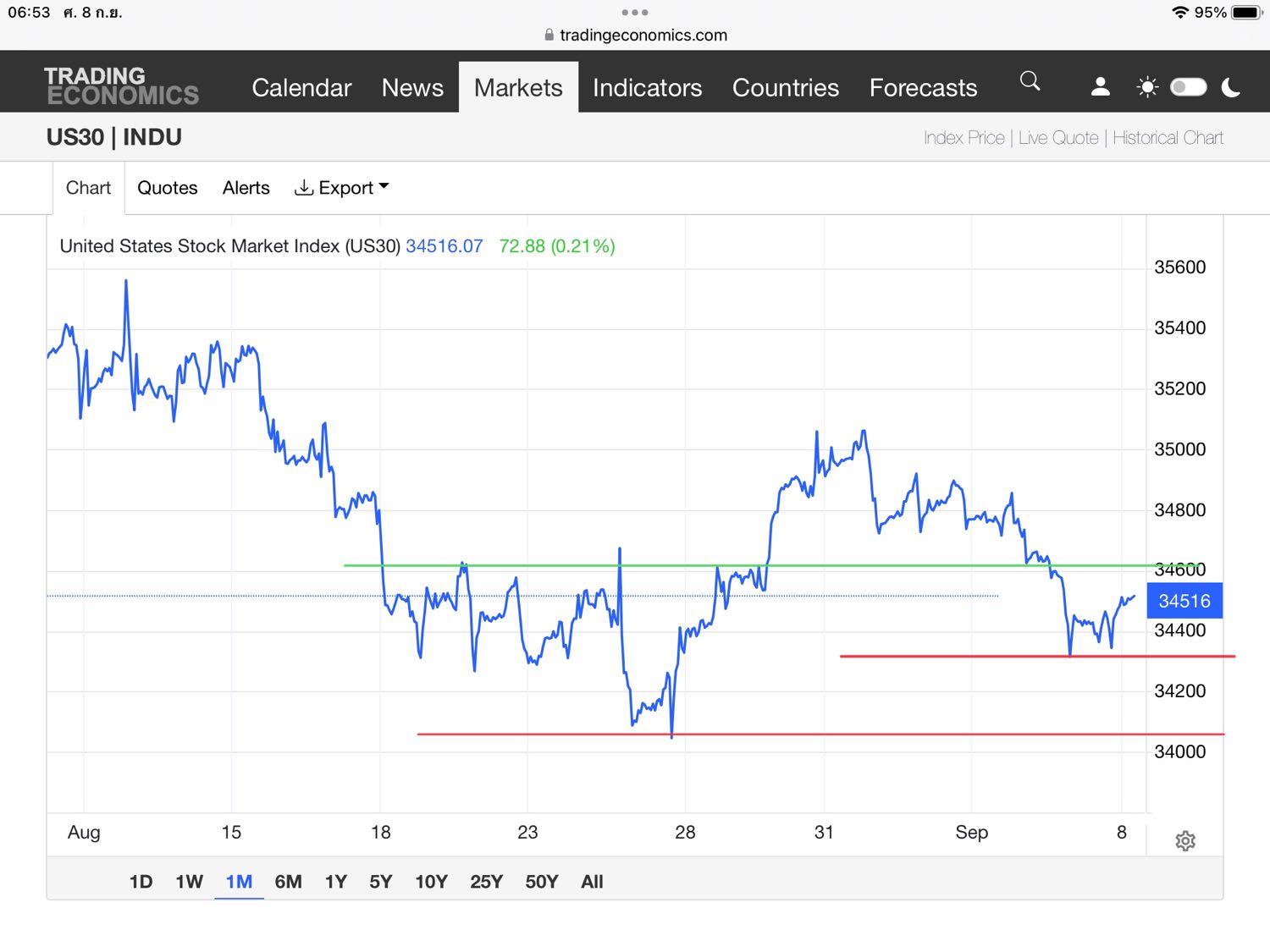The height and width of the screenshot is (952, 1270).
Task: Switch to the Chart tab
Action: (x=88, y=188)
